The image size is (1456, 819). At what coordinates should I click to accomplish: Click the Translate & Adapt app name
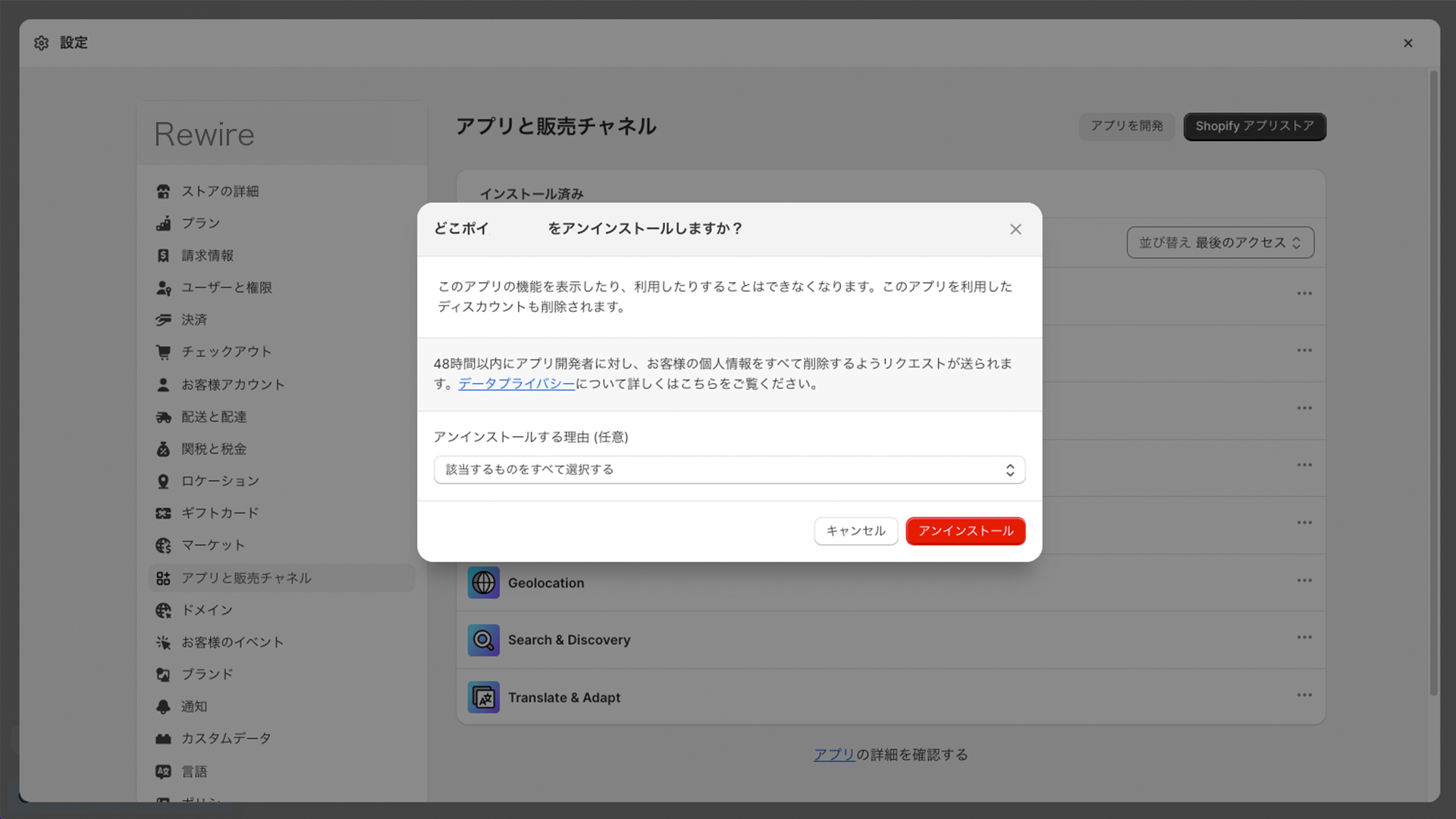pyautogui.click(x=564, y=698)
